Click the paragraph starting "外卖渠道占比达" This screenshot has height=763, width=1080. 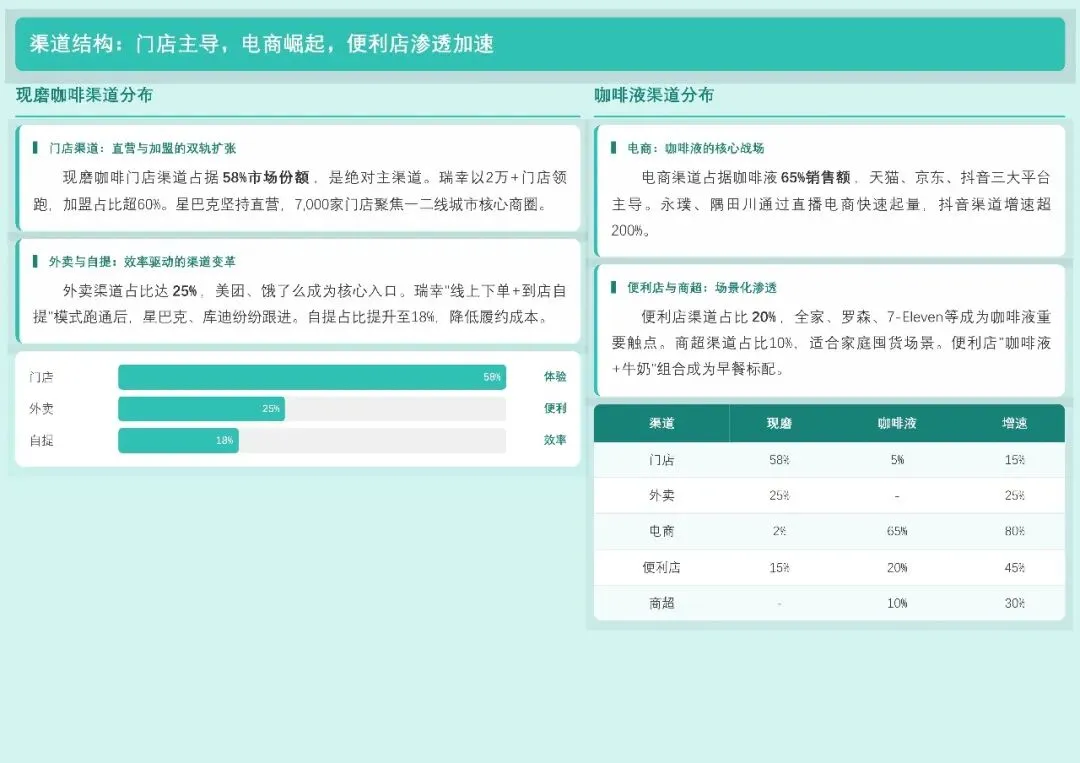coord(300,304)
